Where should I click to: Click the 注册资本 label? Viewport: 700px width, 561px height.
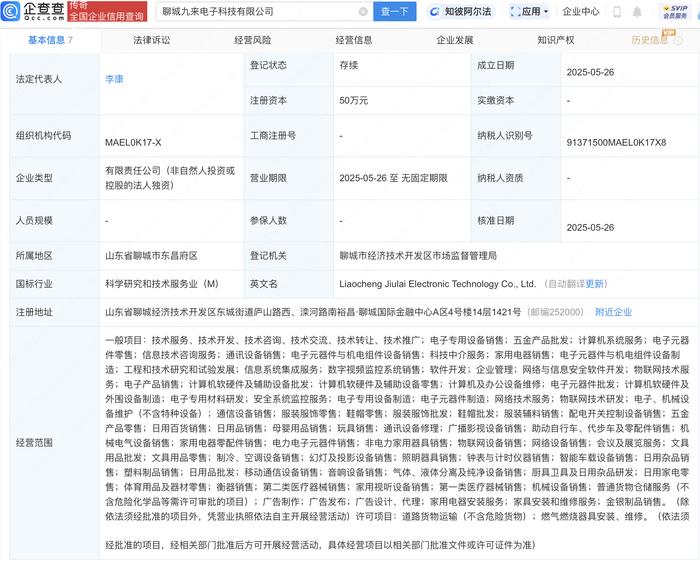point(268,100)
